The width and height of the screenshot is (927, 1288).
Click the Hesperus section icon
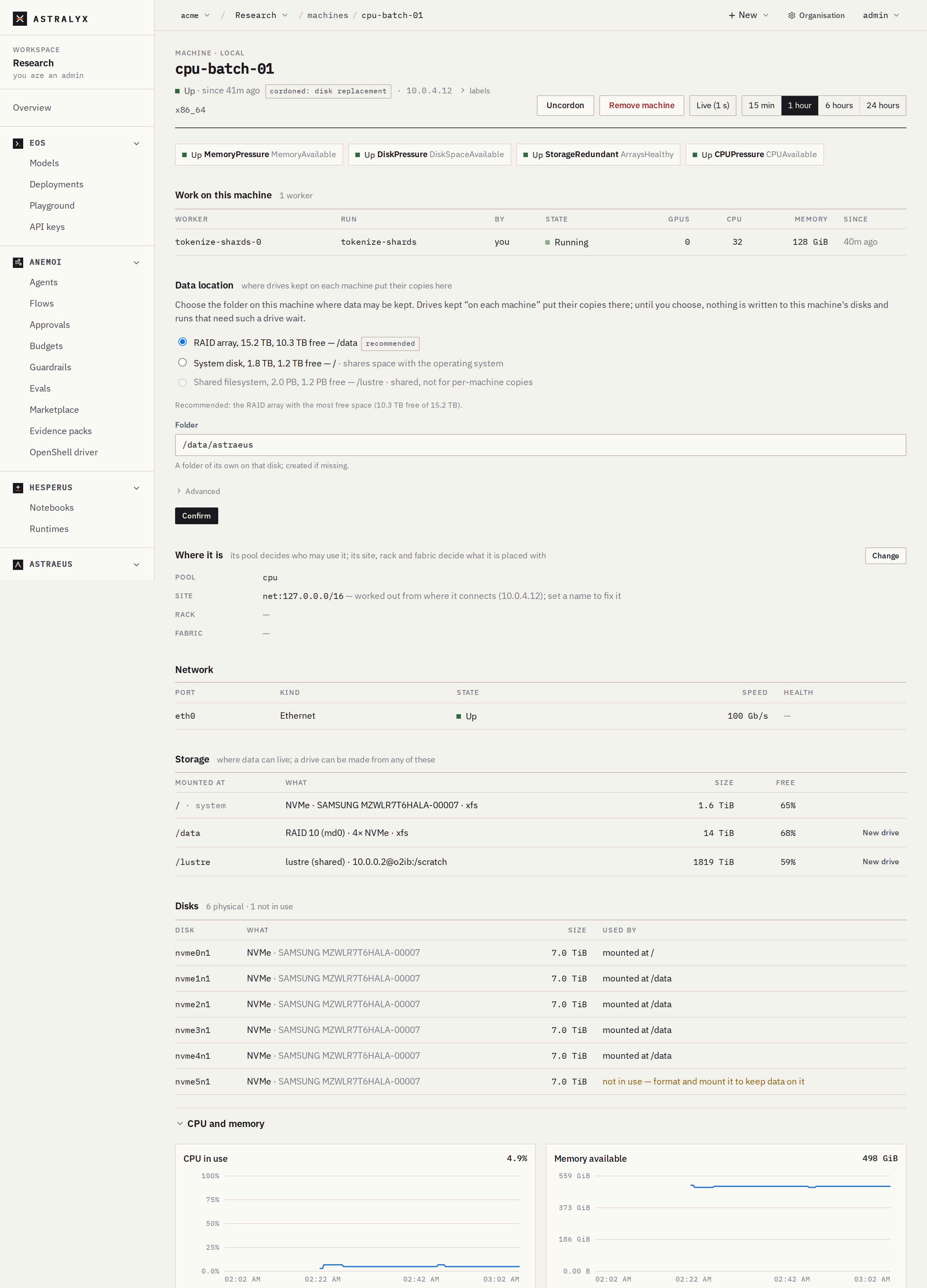pos(18,488)
